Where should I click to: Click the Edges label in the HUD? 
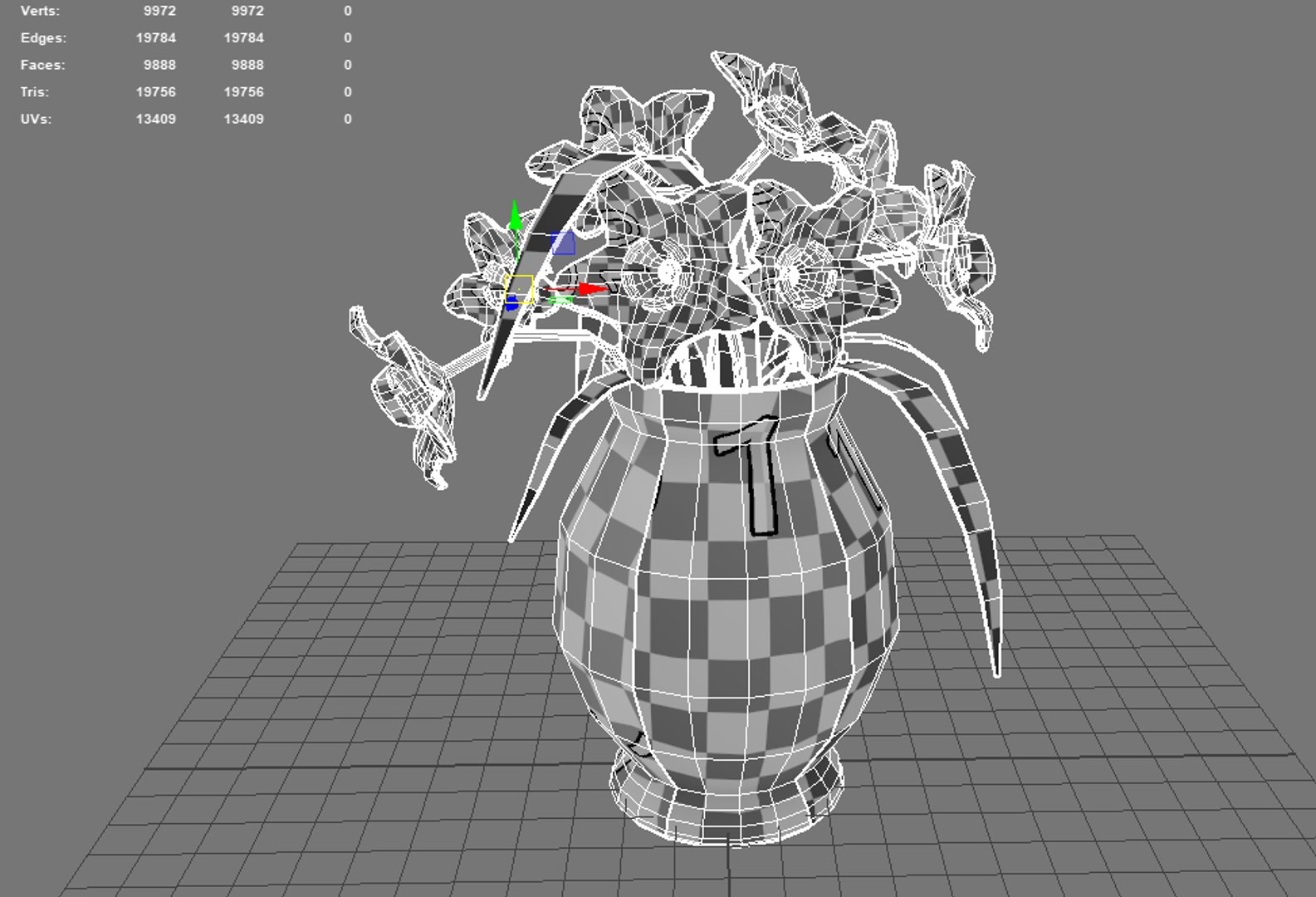[x=43, y=38]
